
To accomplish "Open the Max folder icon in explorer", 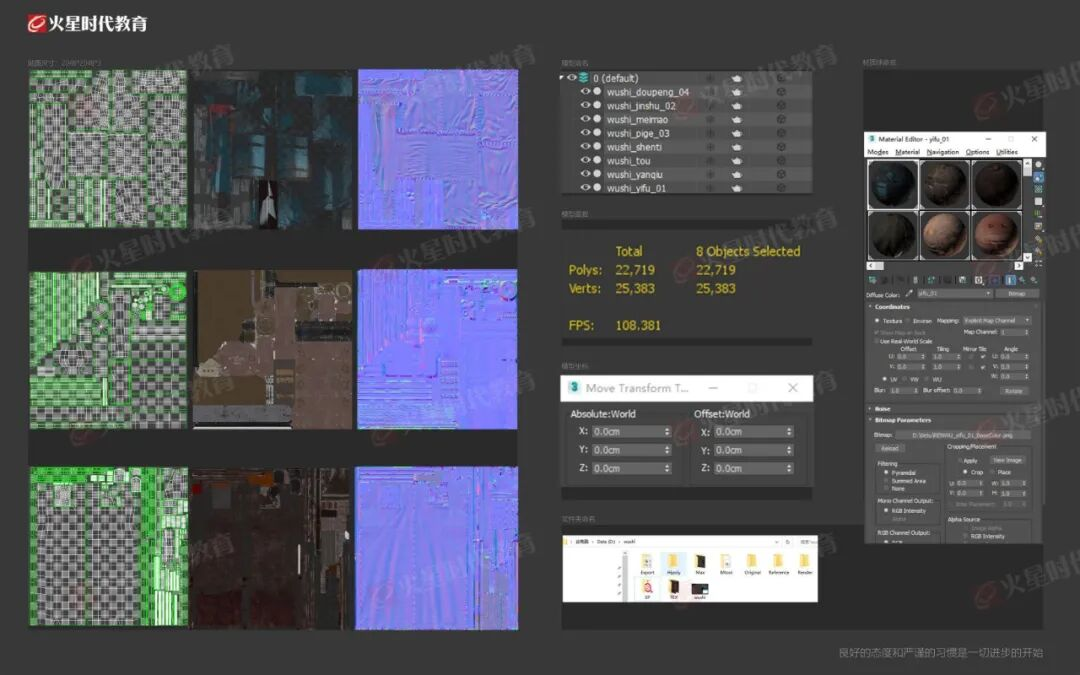I will click(700, 563).
